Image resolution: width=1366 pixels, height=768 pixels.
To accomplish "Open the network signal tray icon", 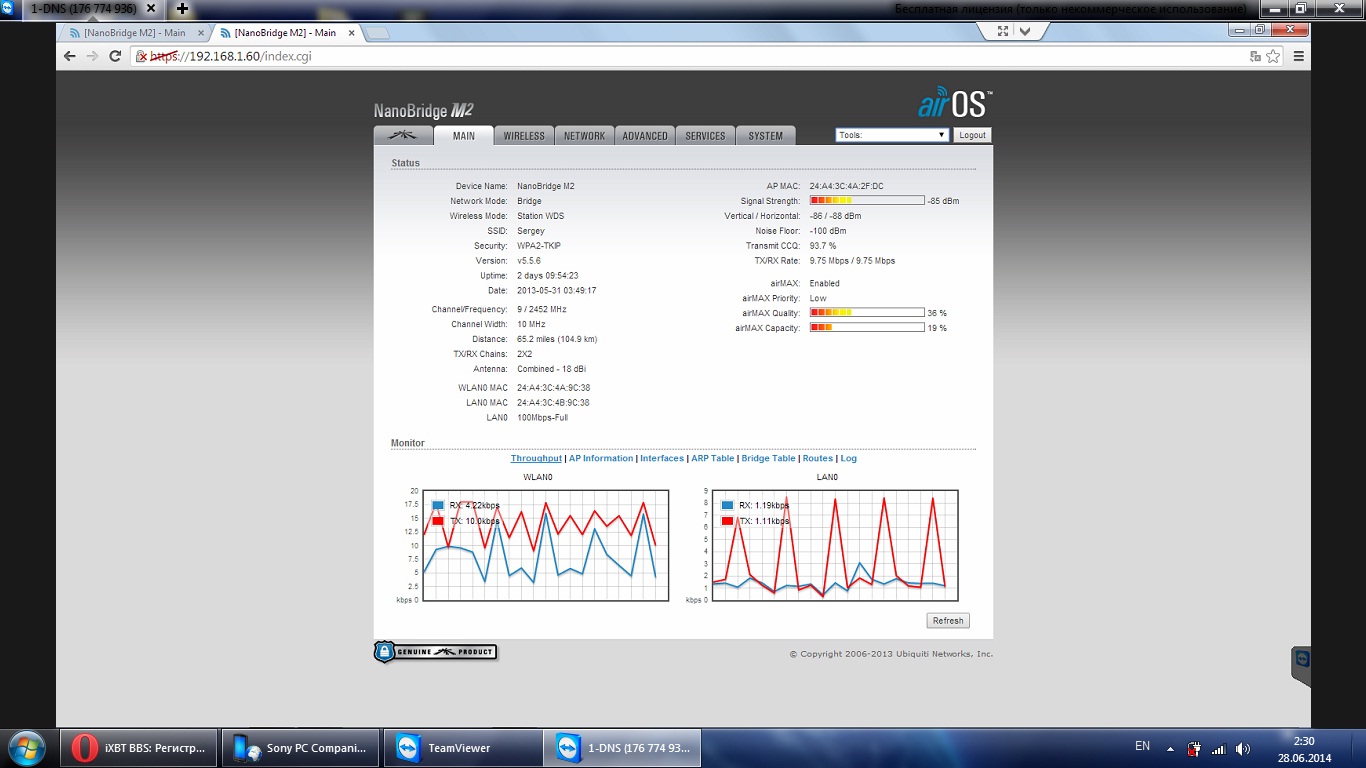I will coord(1218,748).
